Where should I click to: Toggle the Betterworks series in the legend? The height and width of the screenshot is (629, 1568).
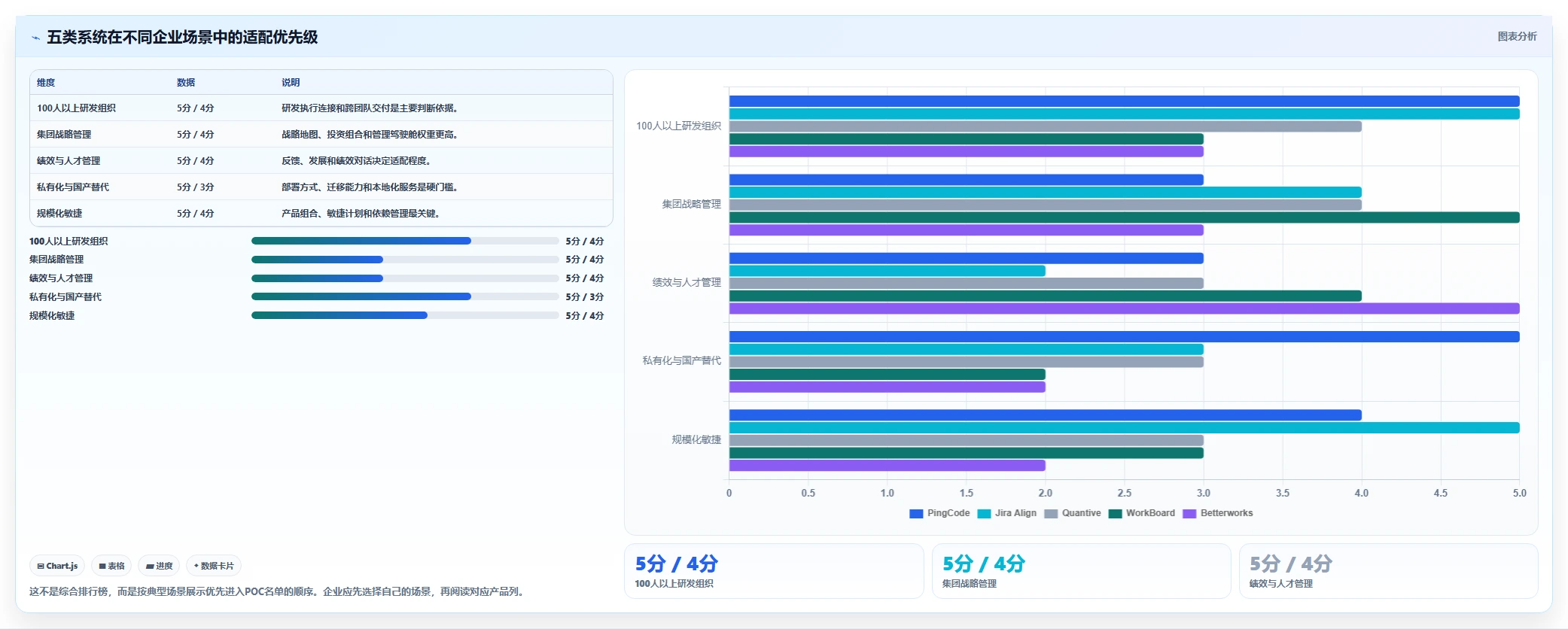click(x=1217, y=513)
